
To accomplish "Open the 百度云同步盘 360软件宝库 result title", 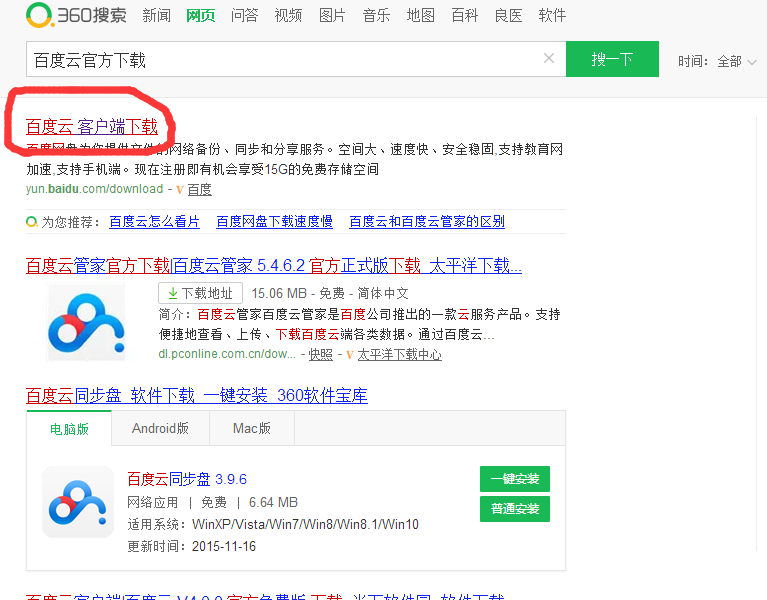I will (x=197, y=395).
